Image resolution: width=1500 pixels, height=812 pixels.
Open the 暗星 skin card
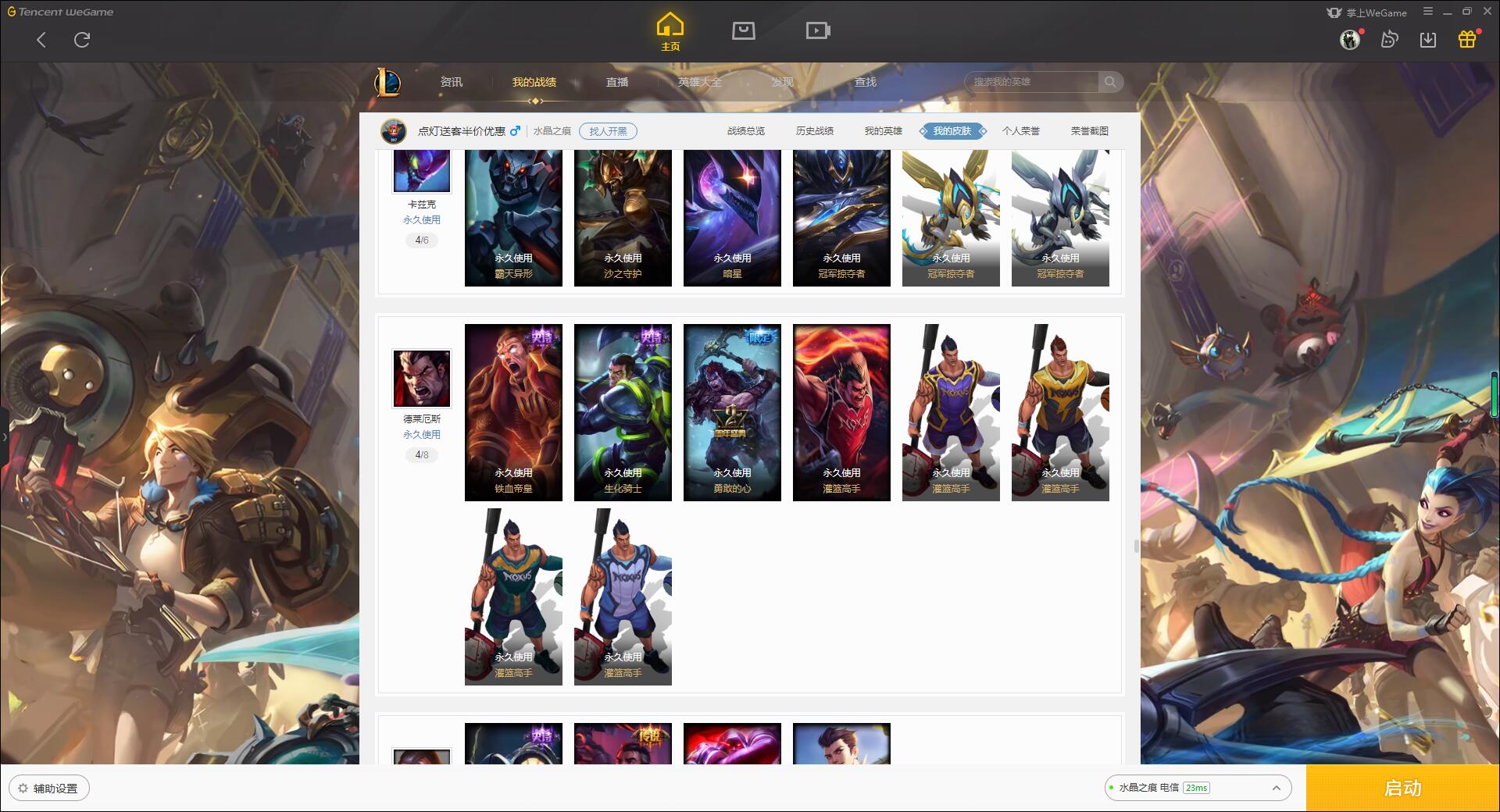click(732, 218)
